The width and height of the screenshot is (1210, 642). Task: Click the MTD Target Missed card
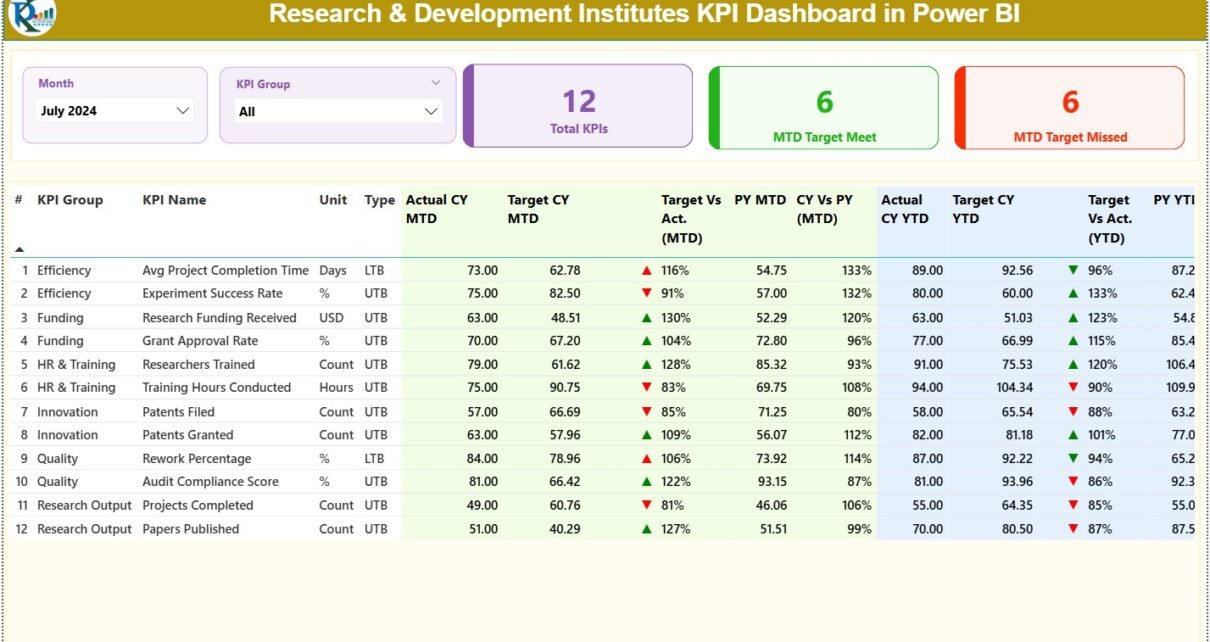1070,107
